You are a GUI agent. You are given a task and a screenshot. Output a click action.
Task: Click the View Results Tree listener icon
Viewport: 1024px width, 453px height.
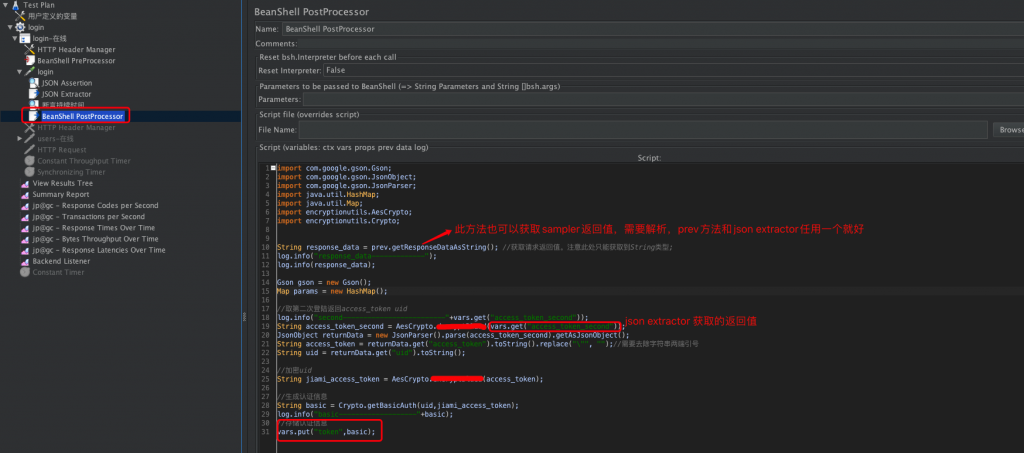coord(25,183)
